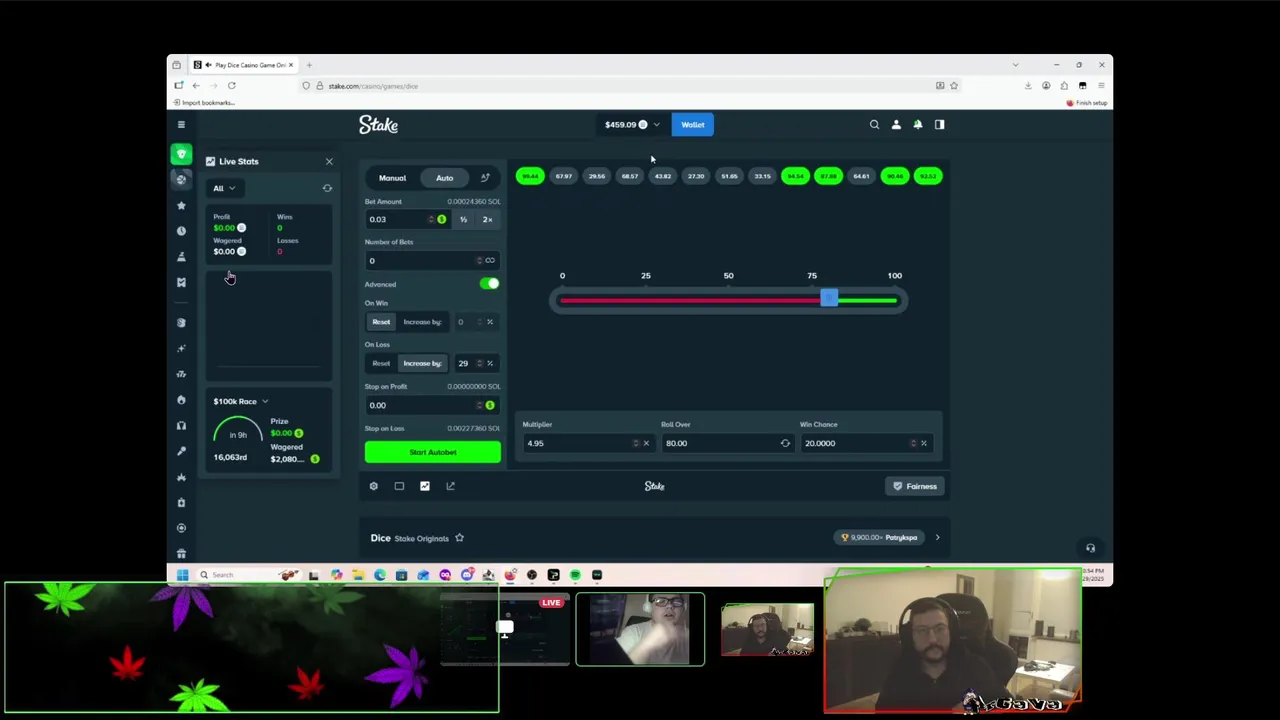The height and width of the screenshot is (720, 1280).
Task: Select On Win Reset option
Action: tap(381, 322)
